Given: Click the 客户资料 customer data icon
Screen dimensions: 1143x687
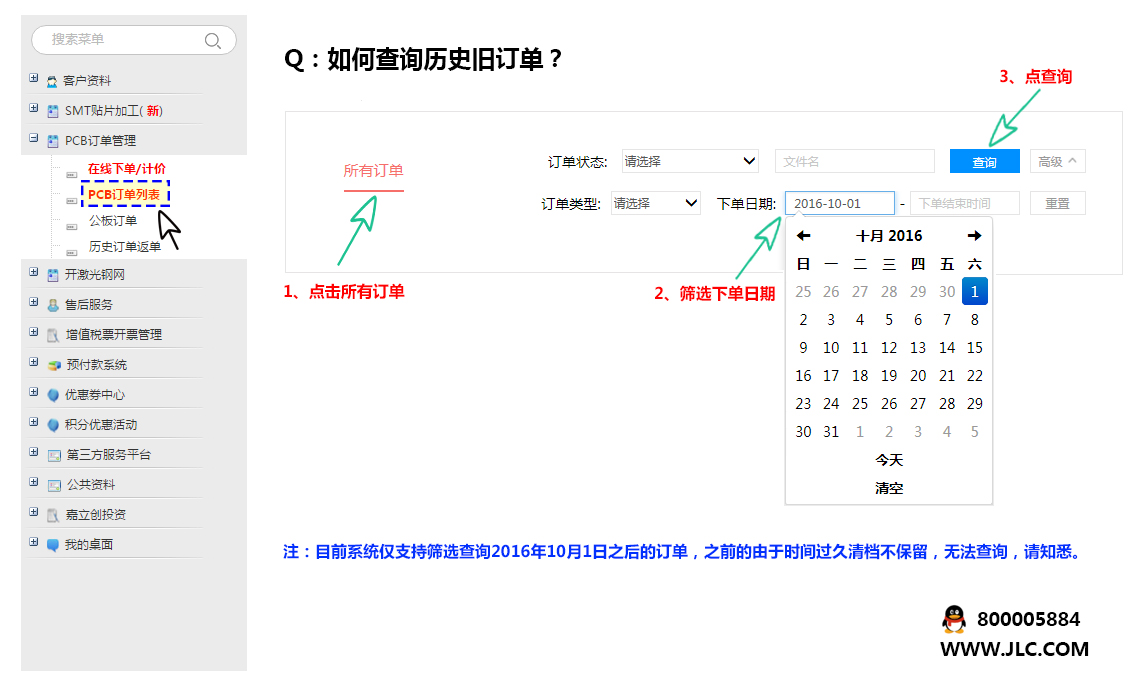Looking at the screenshot, I should 55,80.
